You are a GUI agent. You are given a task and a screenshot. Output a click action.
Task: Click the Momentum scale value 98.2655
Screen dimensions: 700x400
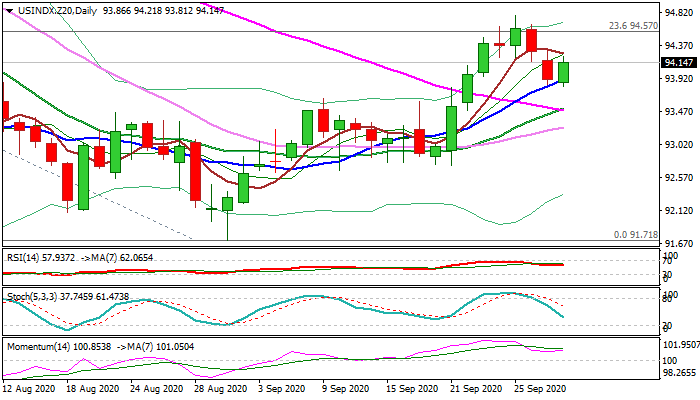[x=679, y=370]
